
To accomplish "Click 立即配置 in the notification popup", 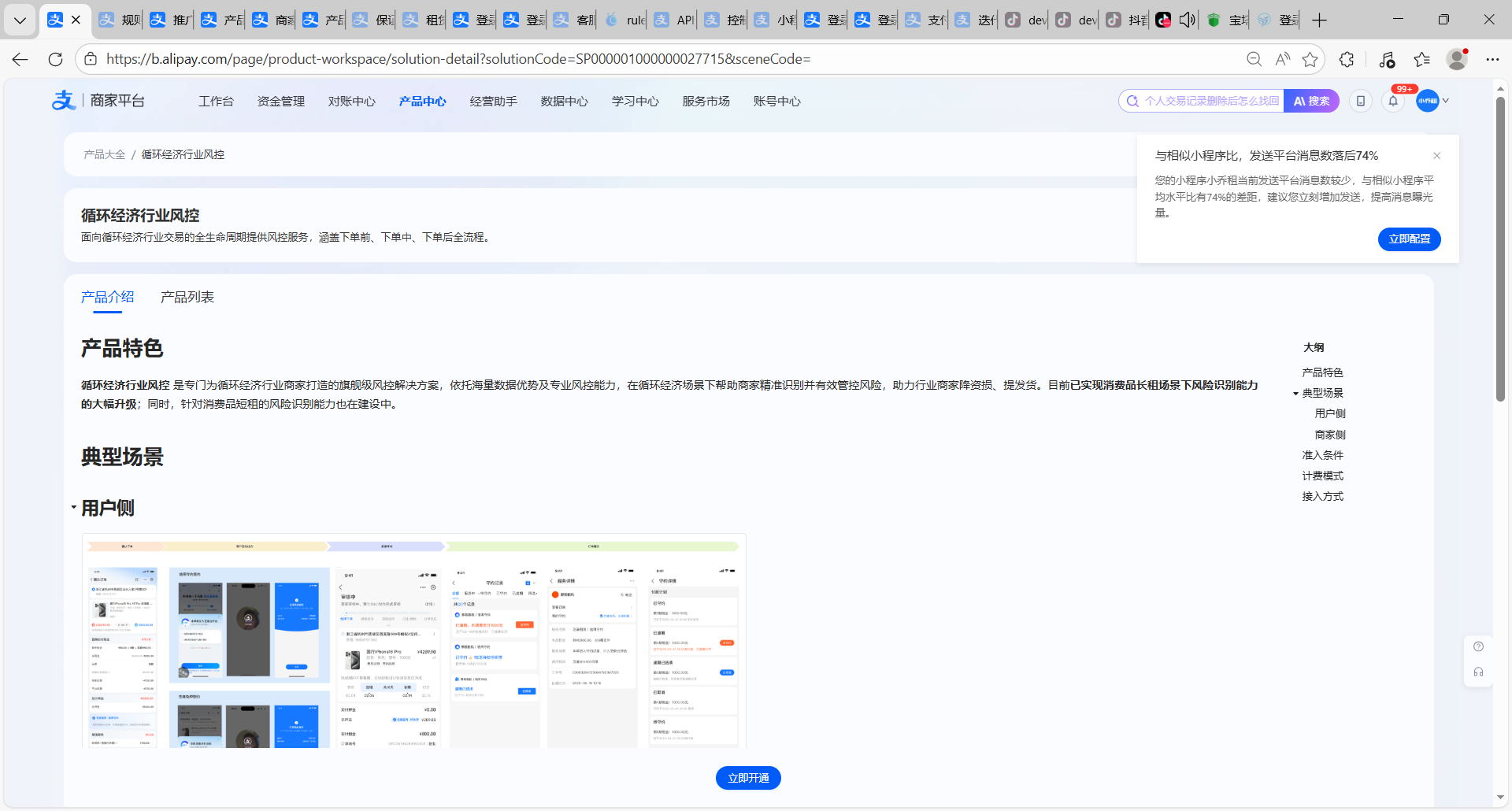I will point(1409,239).
